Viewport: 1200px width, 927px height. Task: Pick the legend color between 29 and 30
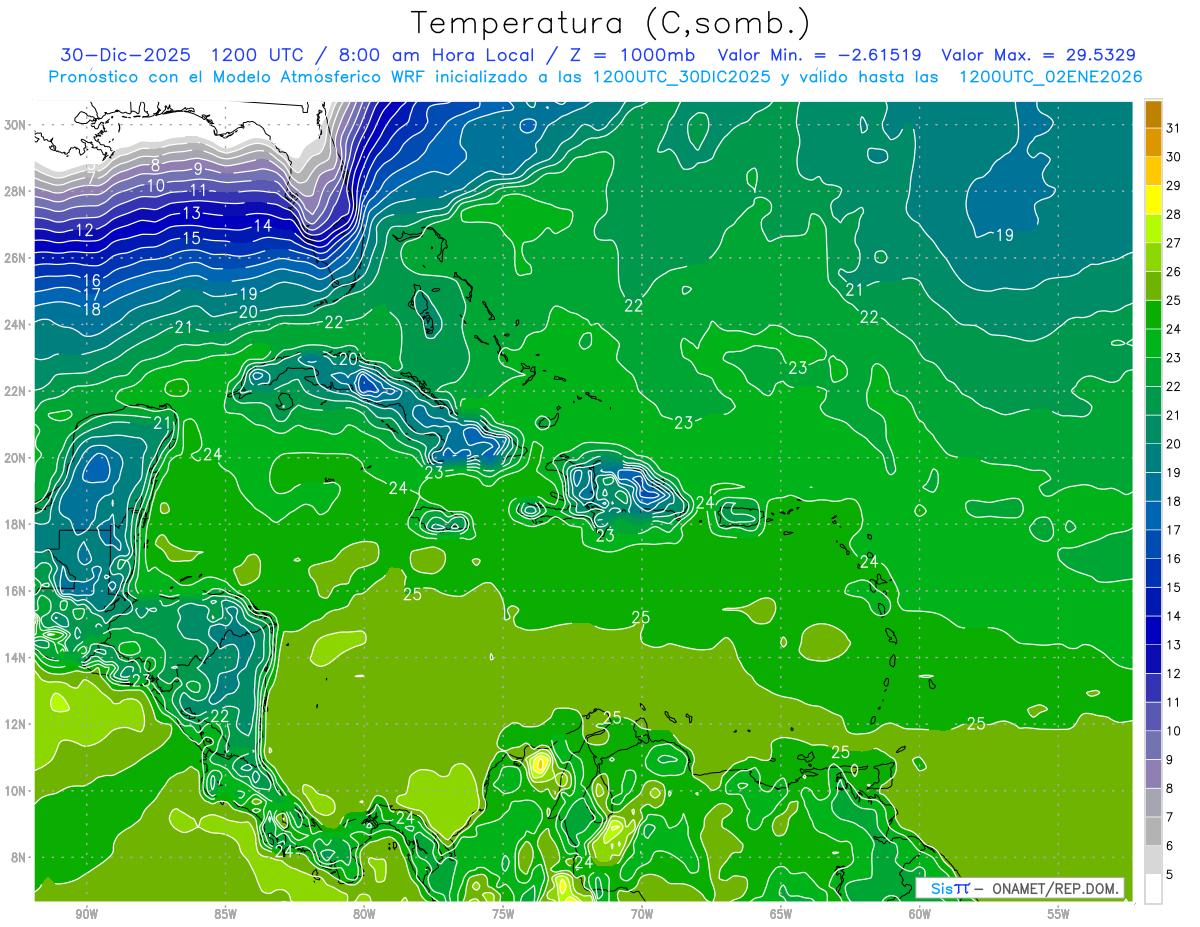tap(1153, 171)
